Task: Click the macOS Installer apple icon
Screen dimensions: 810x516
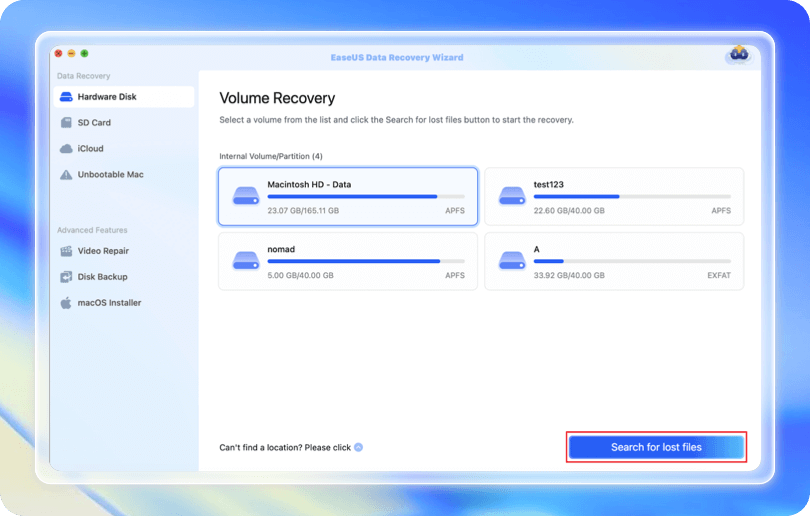Action: coord(66,303)
